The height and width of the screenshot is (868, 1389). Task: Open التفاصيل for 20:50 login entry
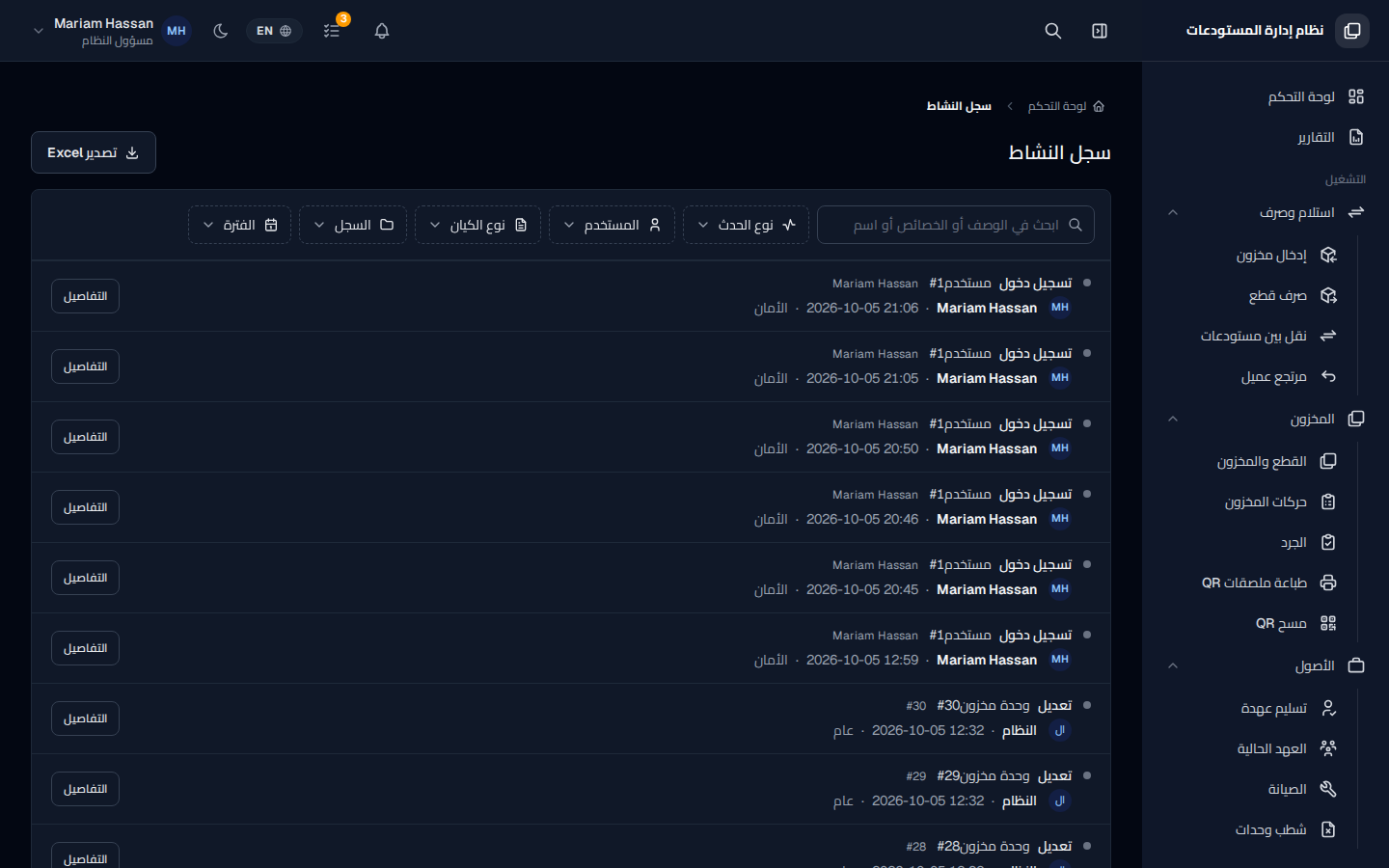pos(85,437)
